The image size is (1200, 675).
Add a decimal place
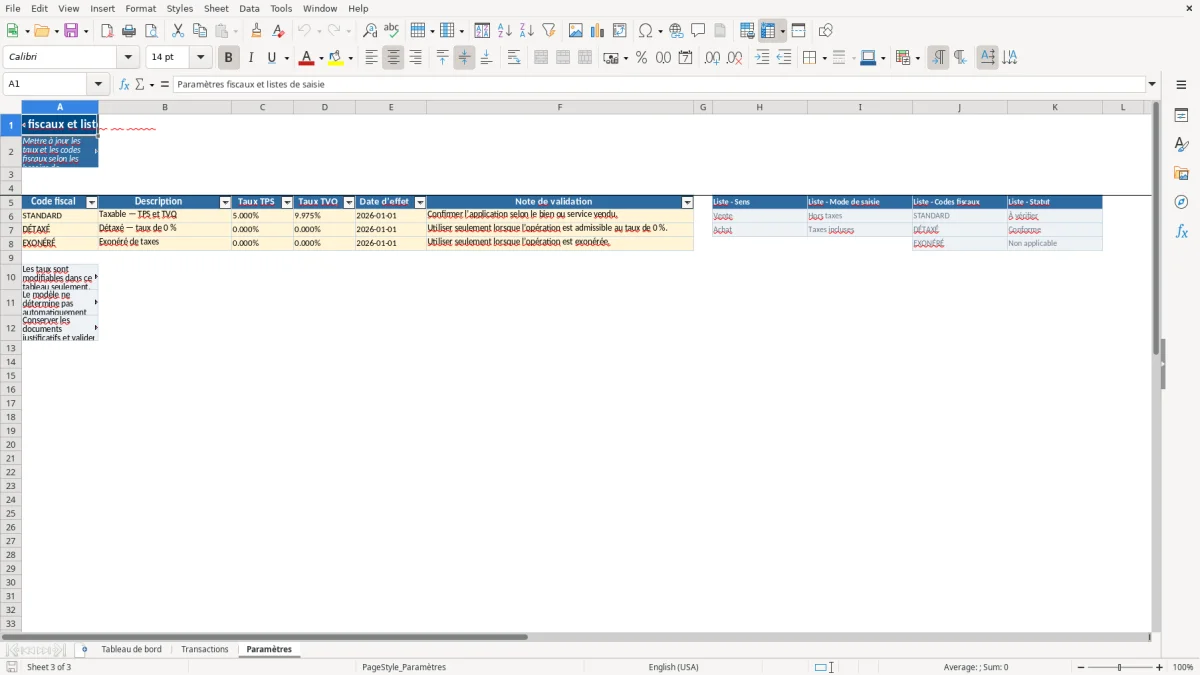712,58
